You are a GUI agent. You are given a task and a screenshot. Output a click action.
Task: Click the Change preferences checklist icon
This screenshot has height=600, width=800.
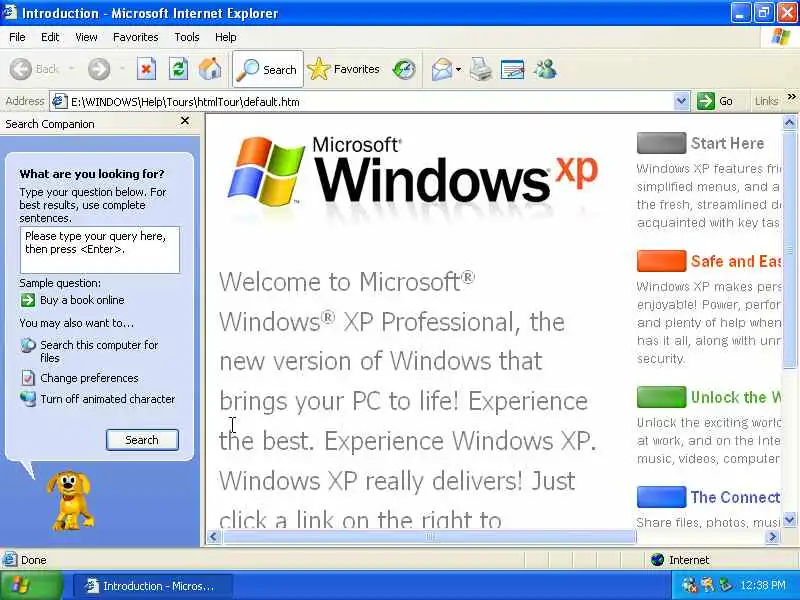coord(28,378)
